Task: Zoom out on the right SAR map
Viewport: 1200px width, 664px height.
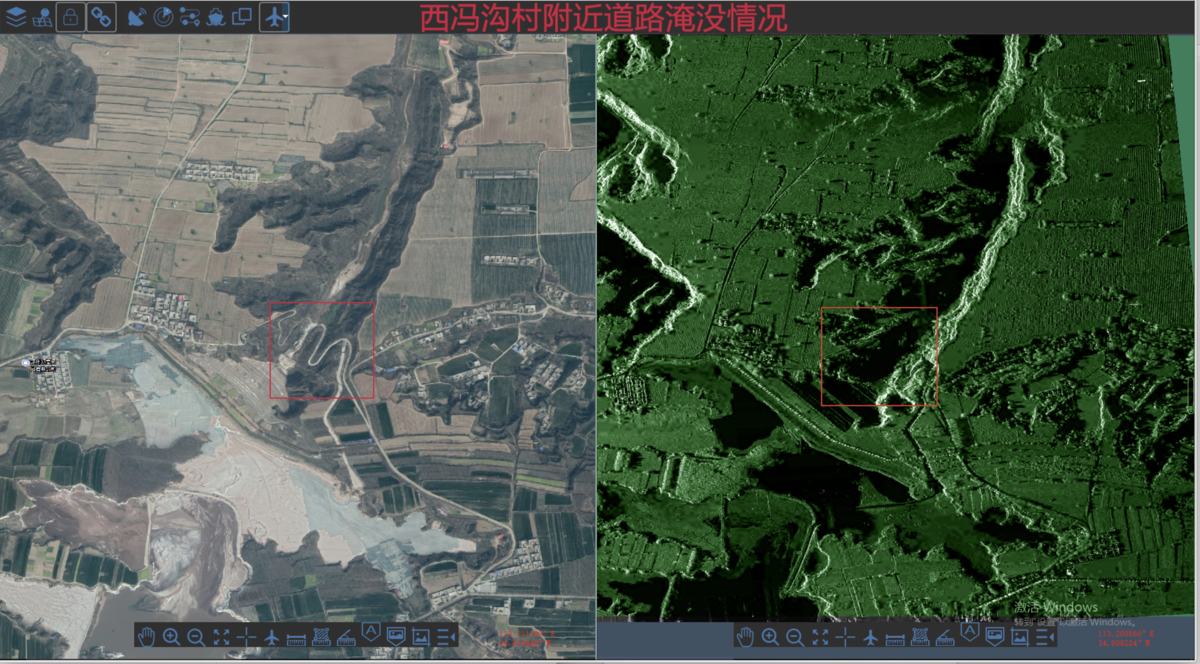Action: pyautogui.click(x=795, y=638)
